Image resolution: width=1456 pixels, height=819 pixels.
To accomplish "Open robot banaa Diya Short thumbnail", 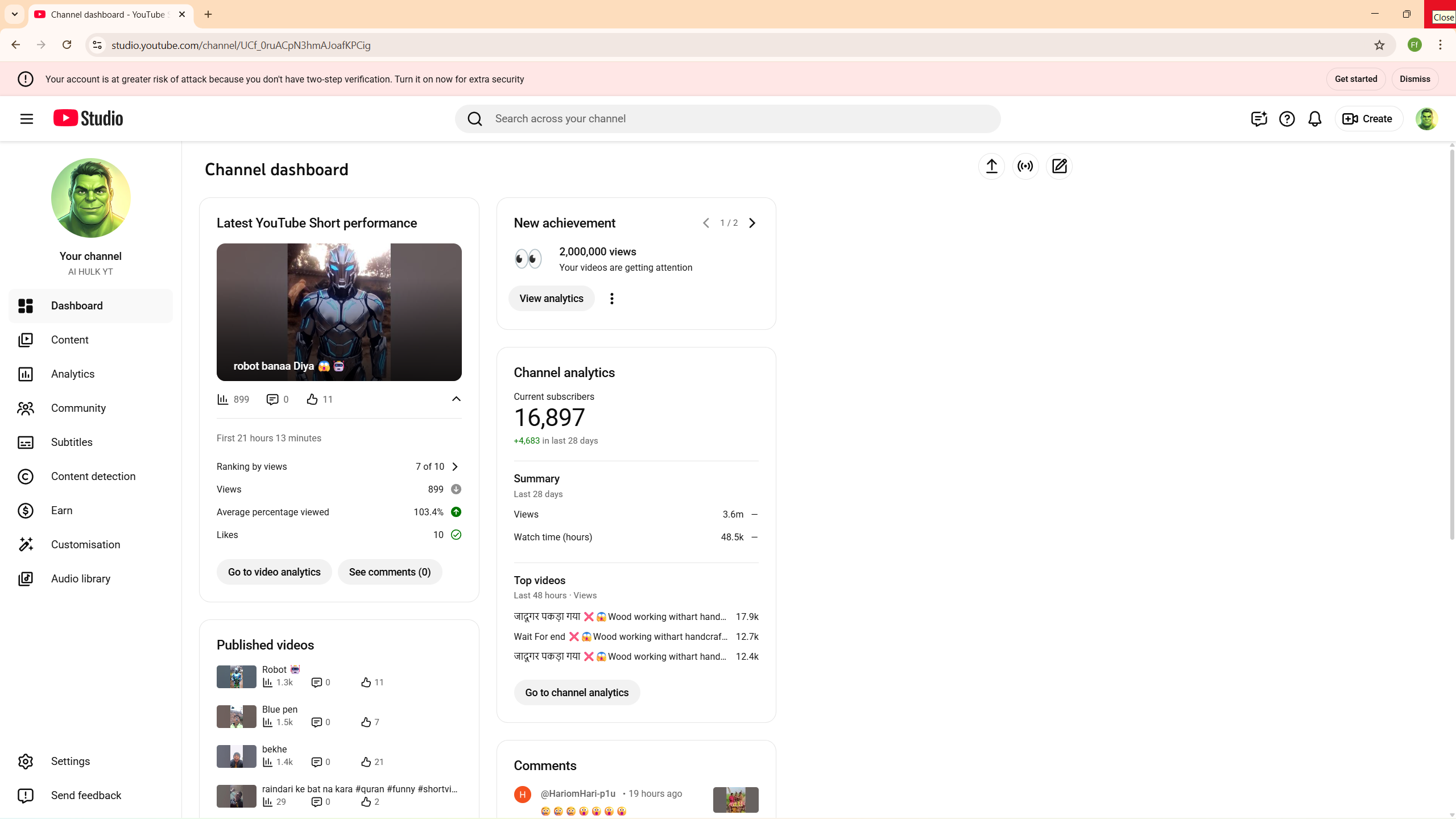I will coord(339,312).
